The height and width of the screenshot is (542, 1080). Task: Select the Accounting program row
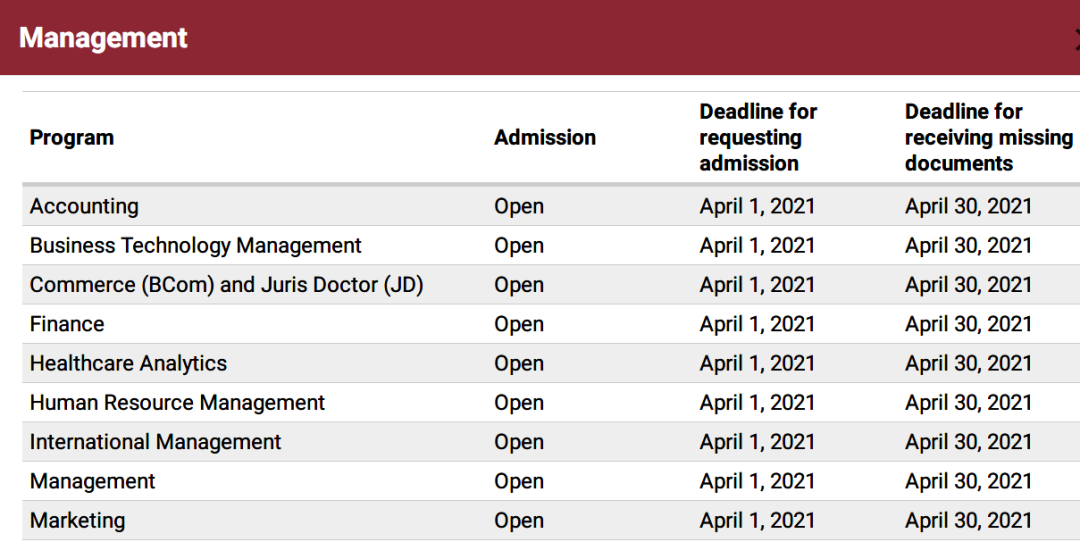coord(551,206)
